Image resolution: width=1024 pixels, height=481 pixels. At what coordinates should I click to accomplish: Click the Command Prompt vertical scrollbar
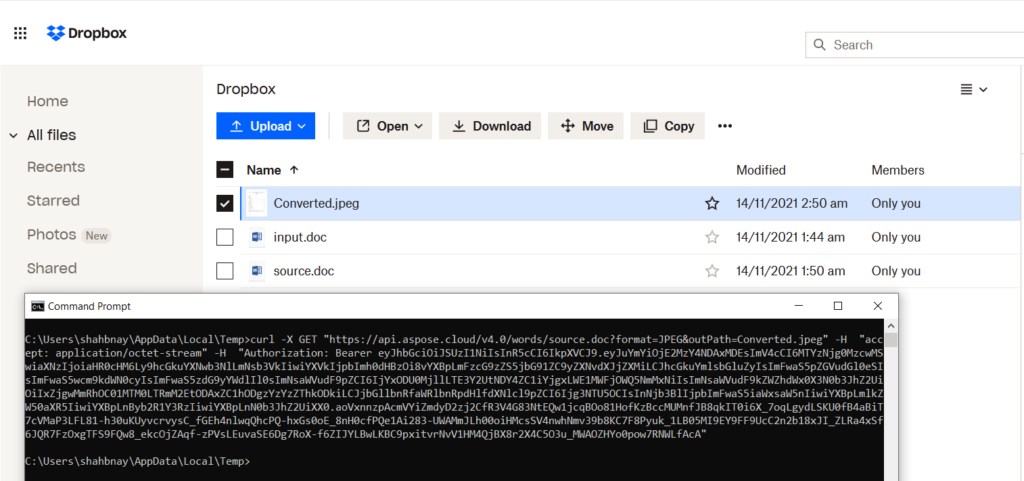[891, 400]
